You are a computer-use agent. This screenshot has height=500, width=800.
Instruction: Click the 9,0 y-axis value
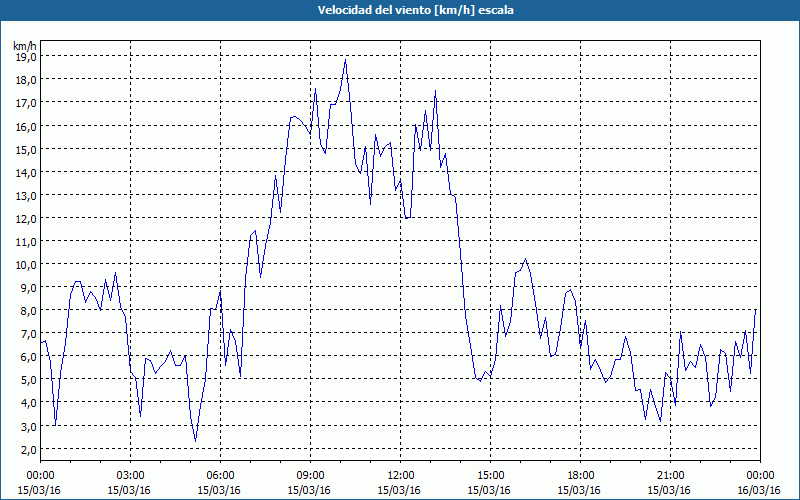[x=28, y=287]
